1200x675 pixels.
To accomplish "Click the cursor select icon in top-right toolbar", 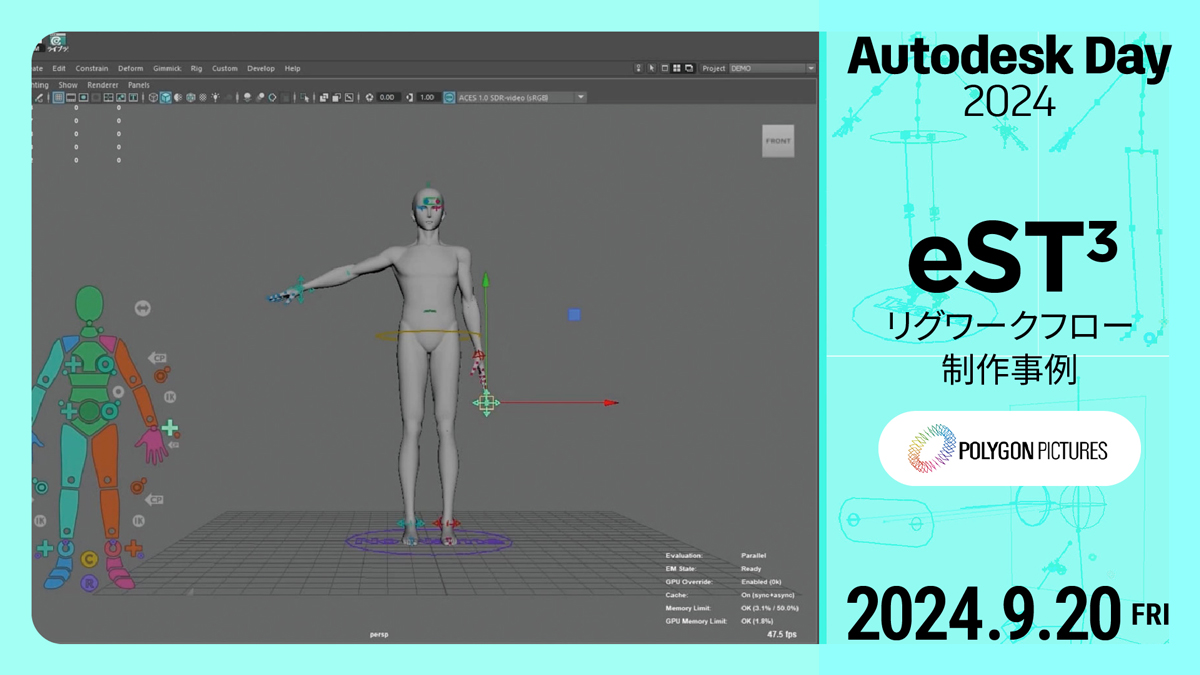I will click(651, 68).
